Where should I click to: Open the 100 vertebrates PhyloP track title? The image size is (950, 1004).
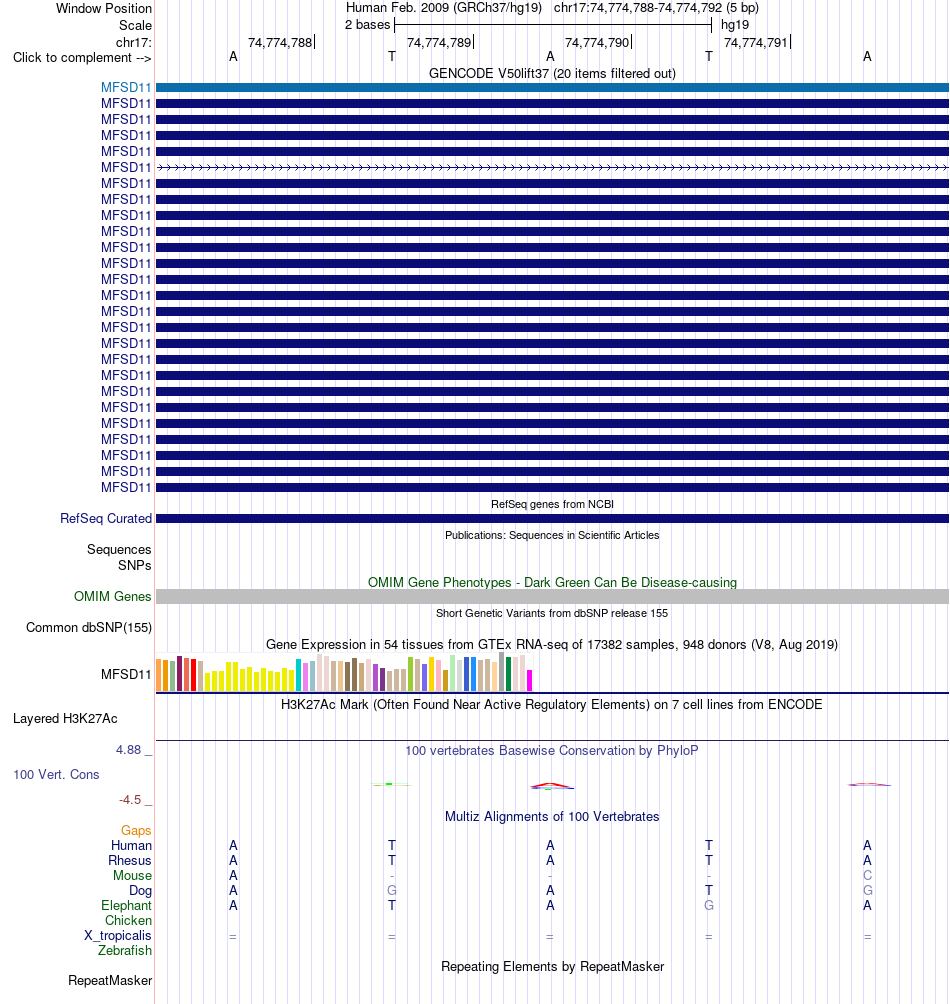tap(552, 750)
